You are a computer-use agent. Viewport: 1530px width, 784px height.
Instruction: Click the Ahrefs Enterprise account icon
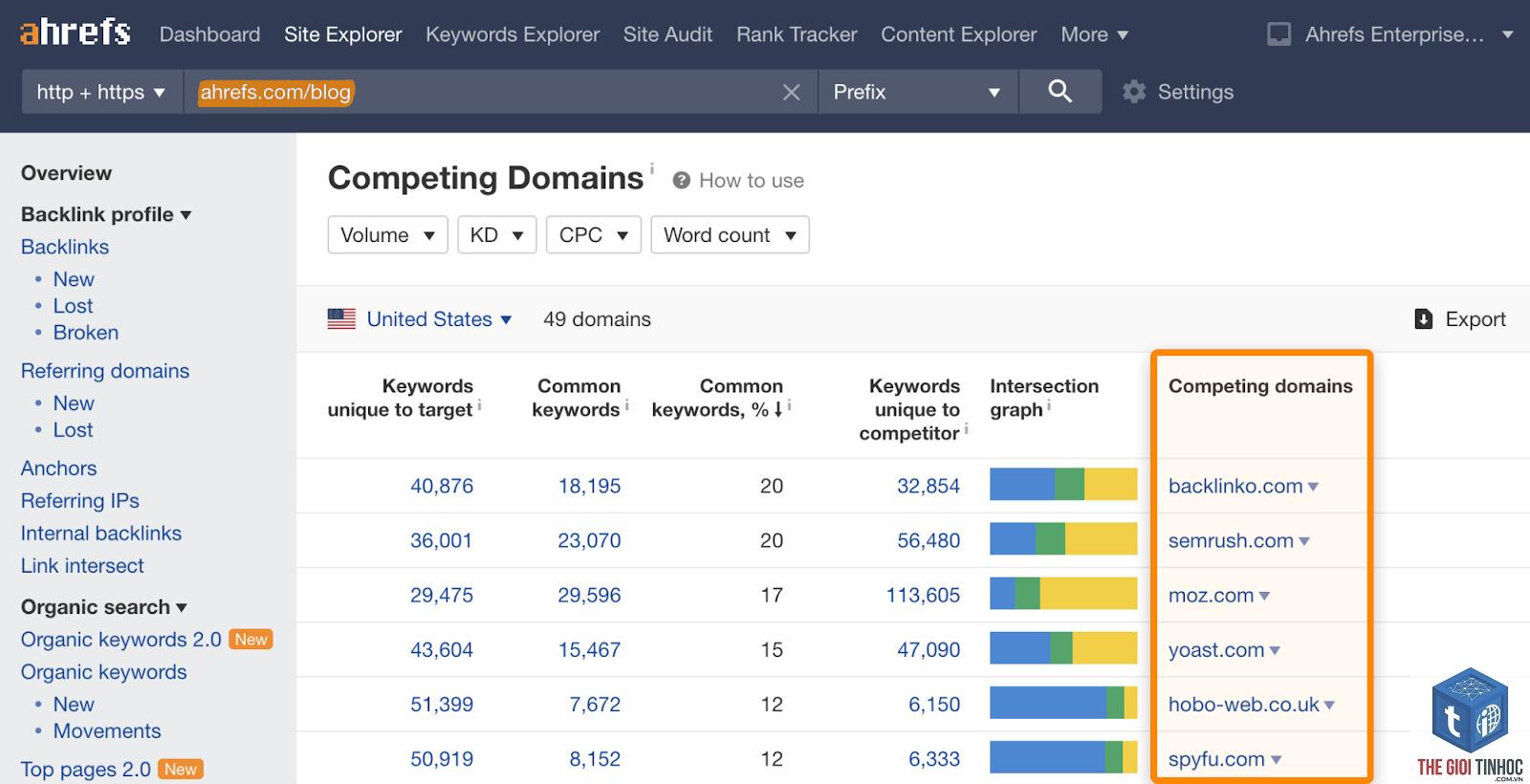pos(1279,34)
